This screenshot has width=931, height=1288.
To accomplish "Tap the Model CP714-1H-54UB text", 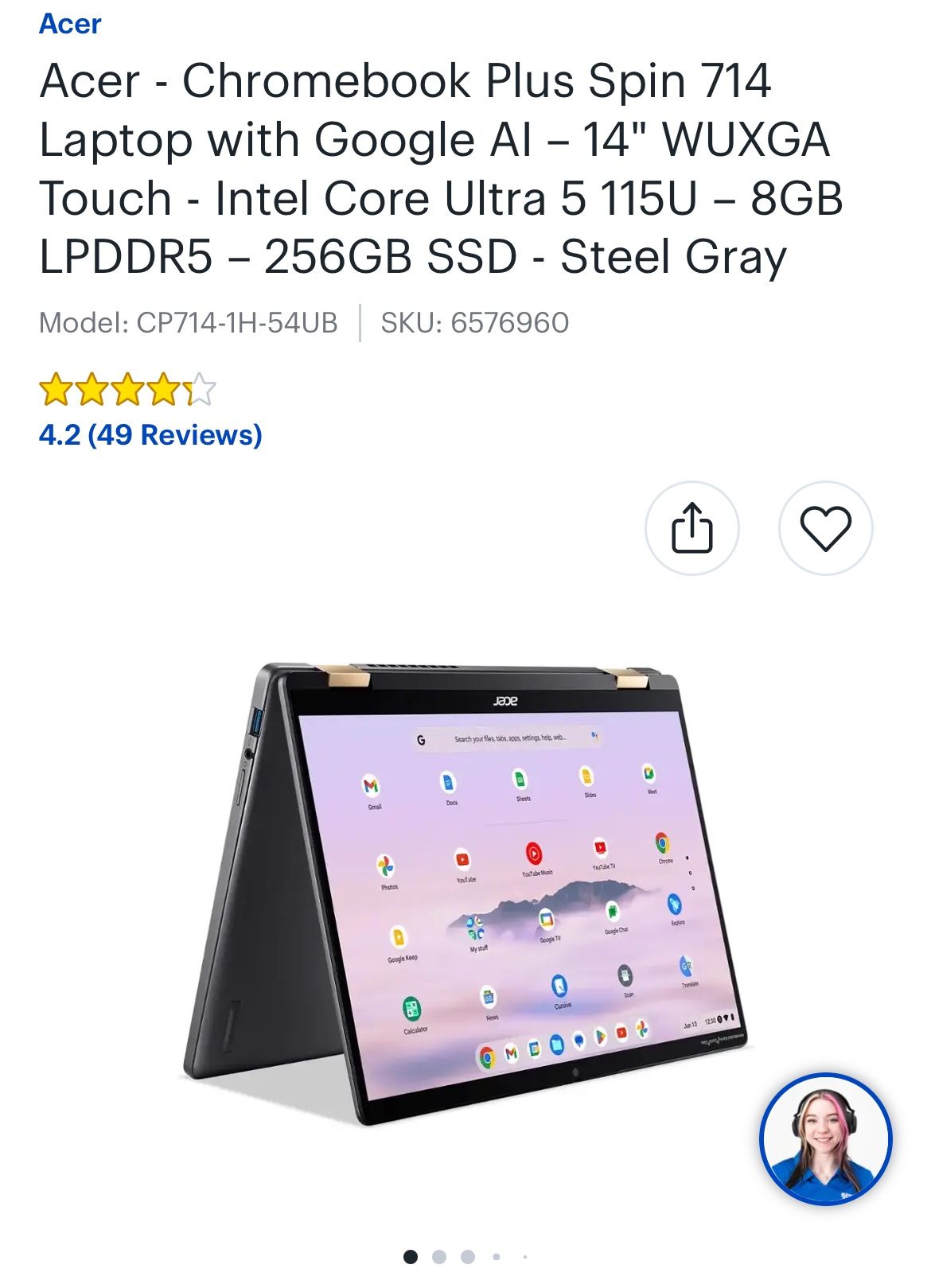I will pyautogui.click(x=189, y=323).
